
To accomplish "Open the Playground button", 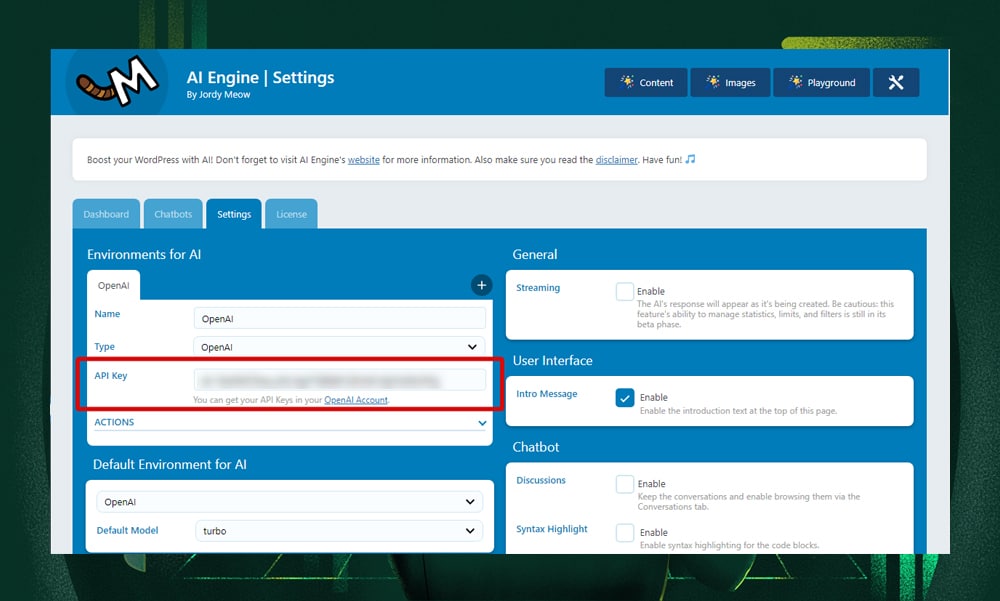I will [x=821, y=83].
